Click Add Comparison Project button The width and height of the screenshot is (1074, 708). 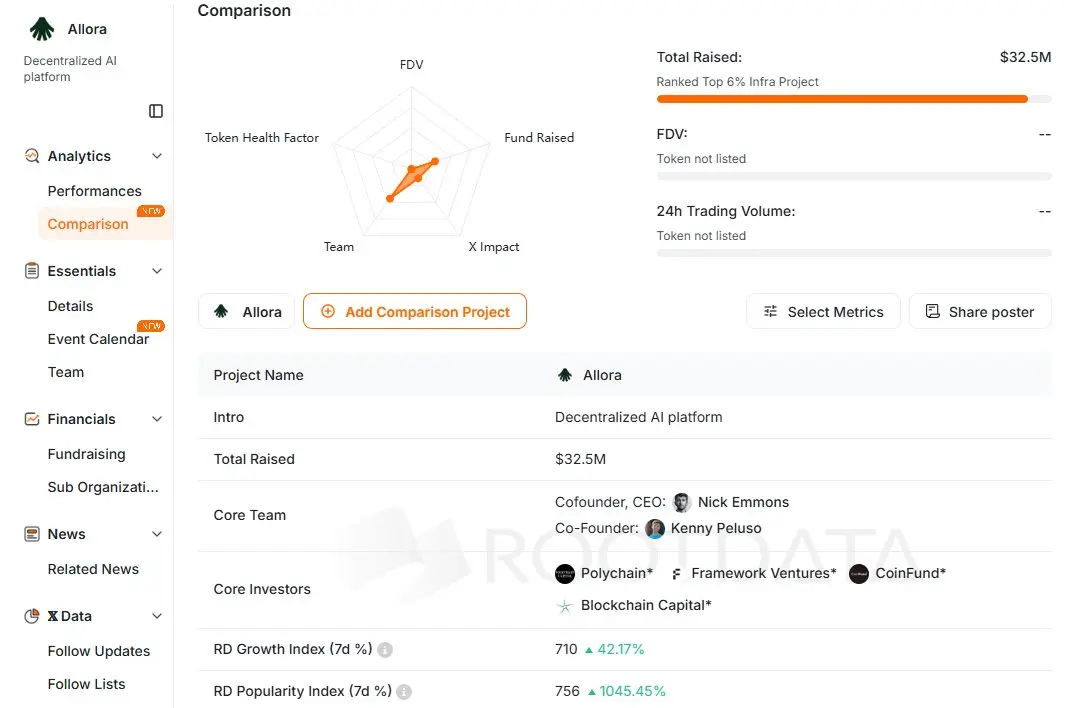[x=415, y=312]
